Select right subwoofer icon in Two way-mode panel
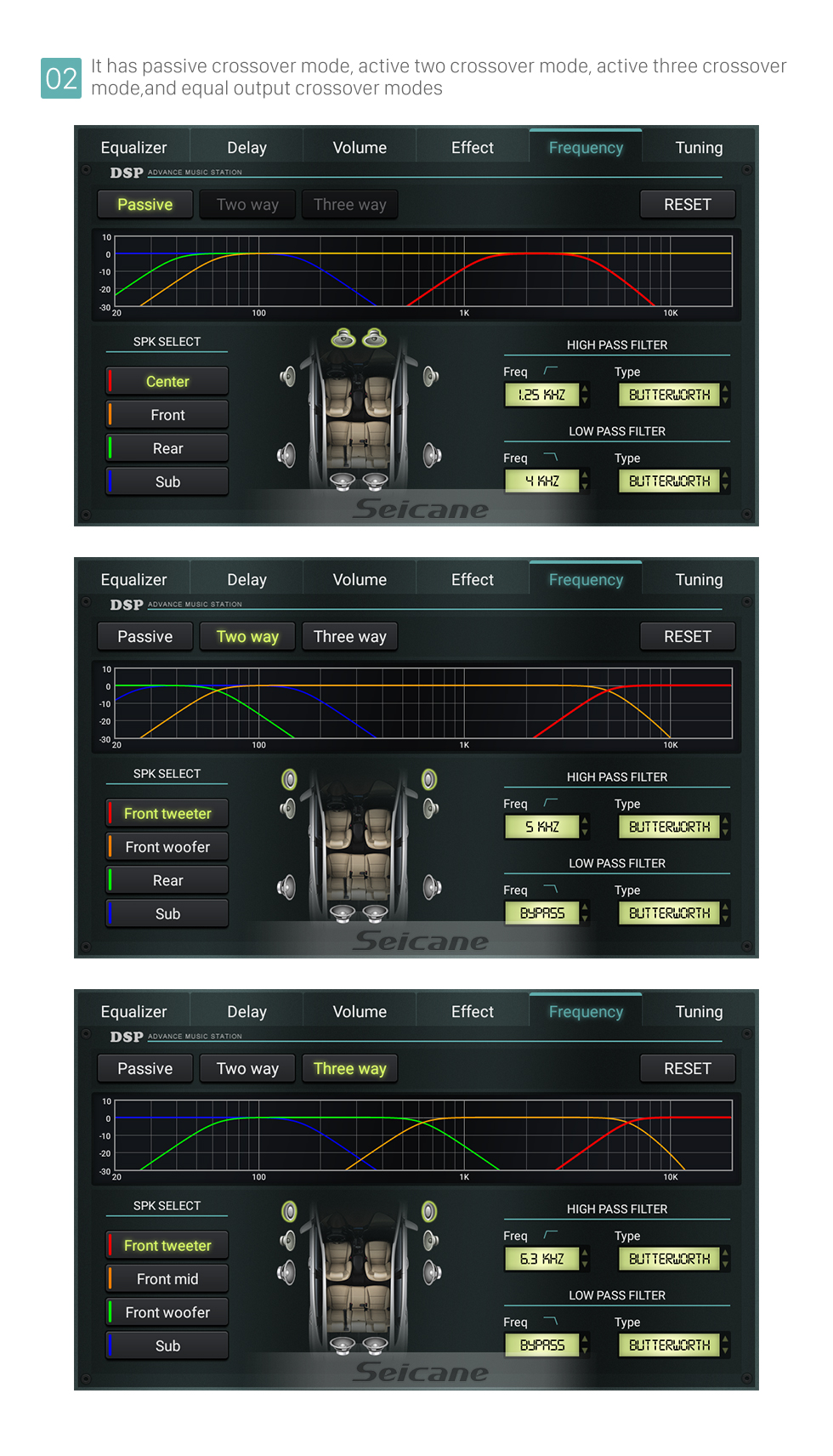The image size is (833, 1456). [x=375, y=913]
